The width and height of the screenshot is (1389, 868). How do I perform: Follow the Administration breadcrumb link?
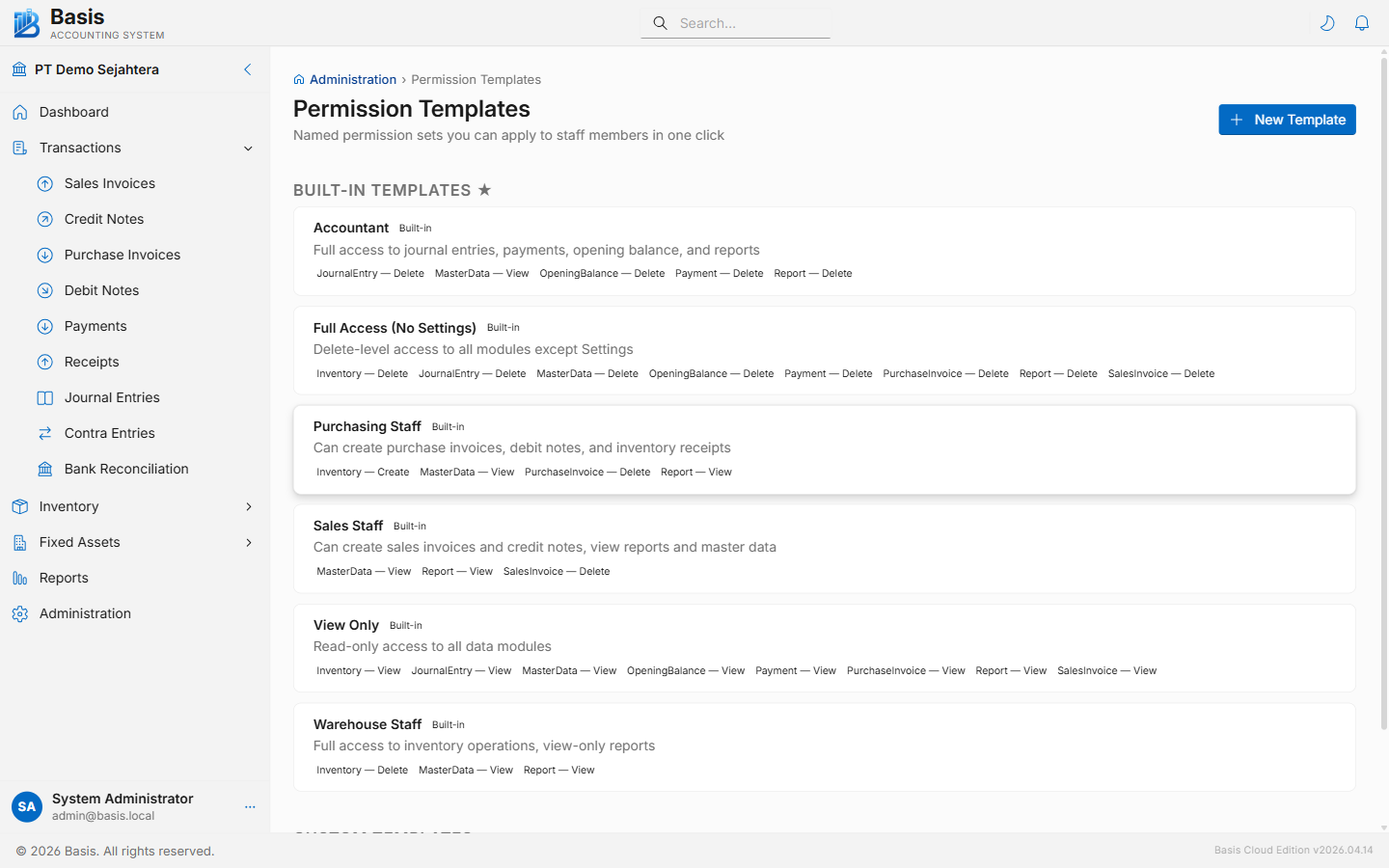[353, 79]
